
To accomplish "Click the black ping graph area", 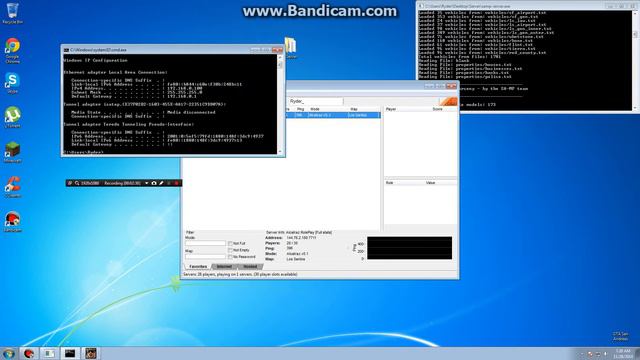I will click(409, 248).
